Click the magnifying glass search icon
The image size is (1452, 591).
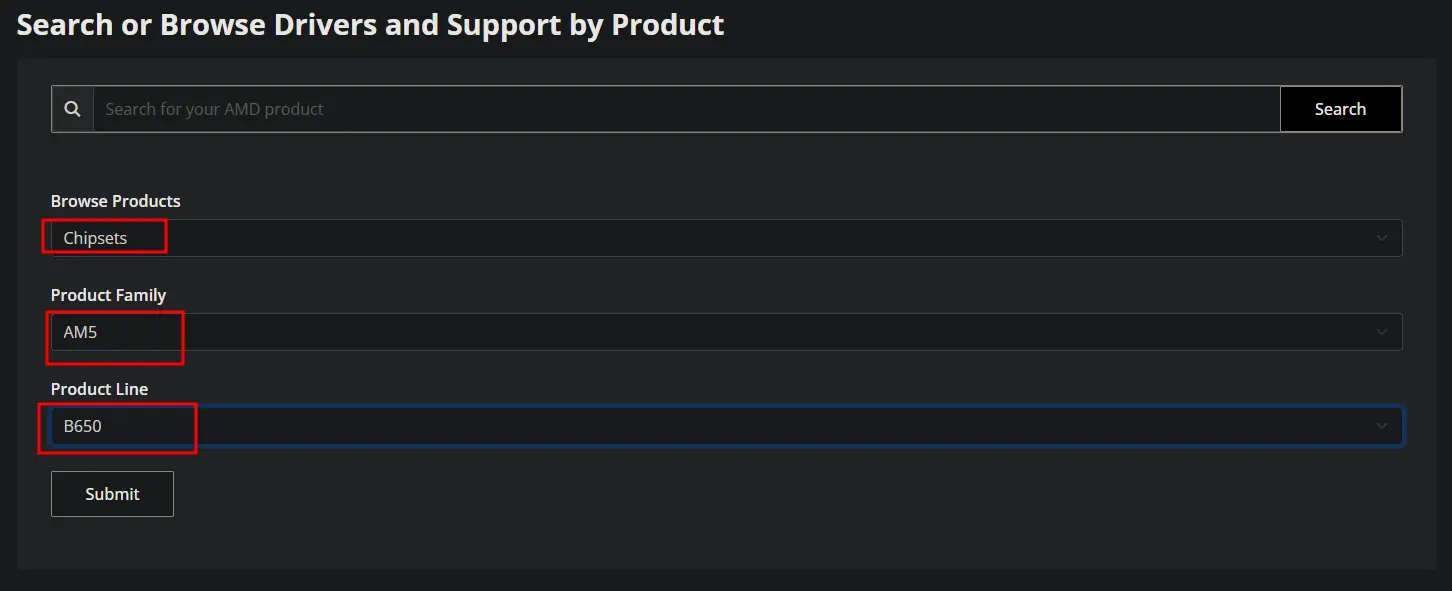[x=72, y=109]
